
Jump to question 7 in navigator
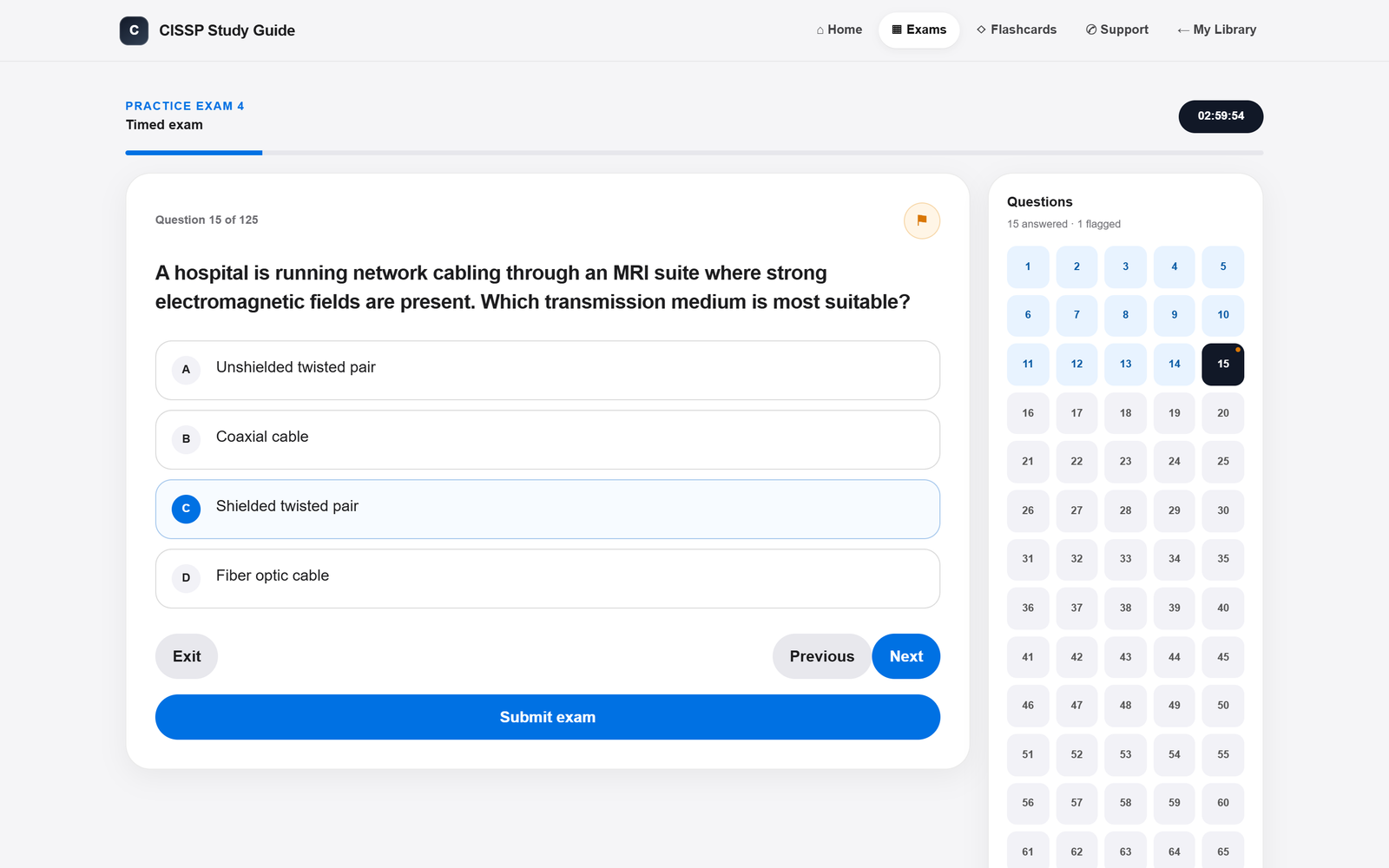tap(1076, 315)
